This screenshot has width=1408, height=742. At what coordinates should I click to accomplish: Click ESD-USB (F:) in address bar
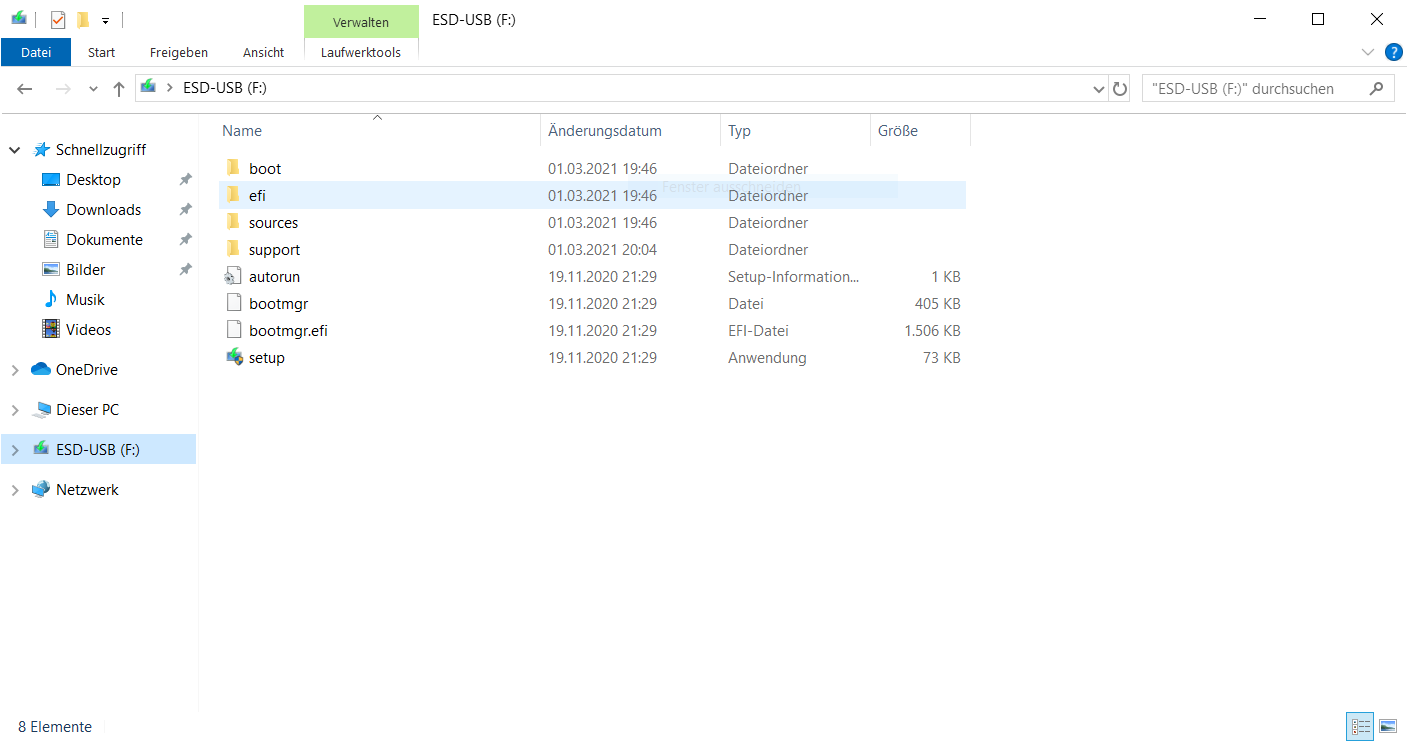pyautogui.click(x=225, y=88)
